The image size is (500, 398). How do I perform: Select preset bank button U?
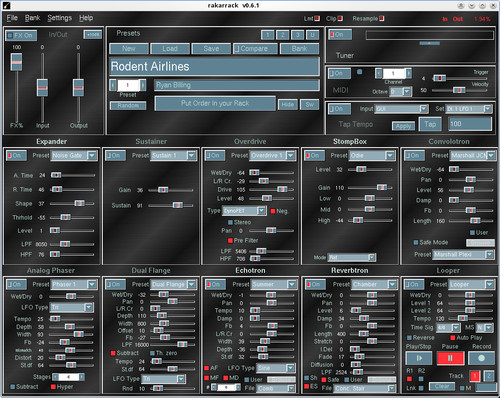click(x=312, y=35)
